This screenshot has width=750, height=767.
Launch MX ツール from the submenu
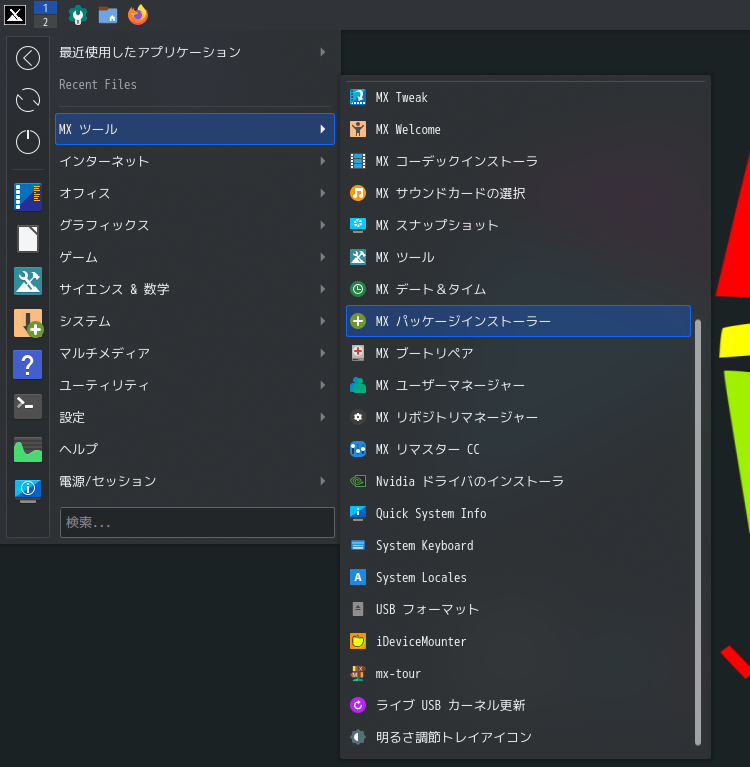pyautogui.click(x=518, y=257)
